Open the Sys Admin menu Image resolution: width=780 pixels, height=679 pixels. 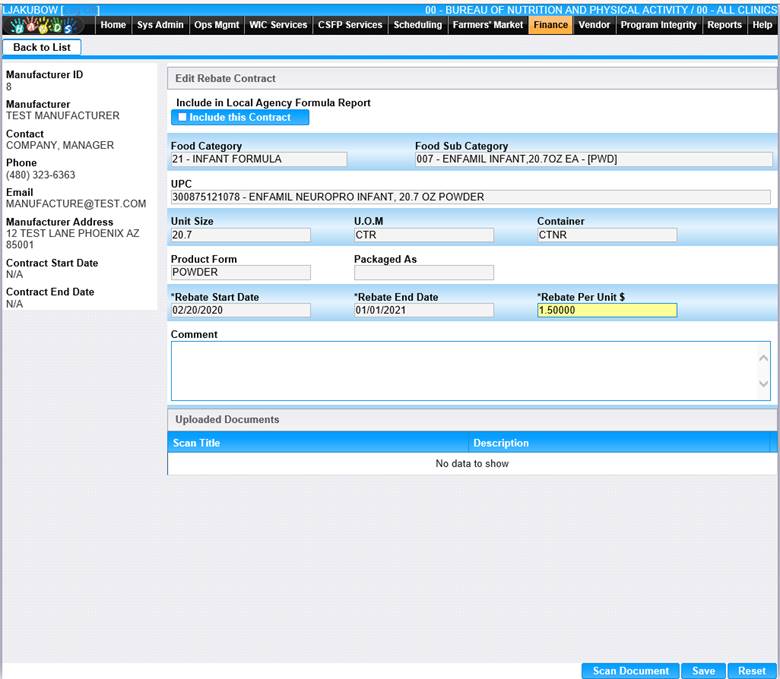[x=160, y=25]
